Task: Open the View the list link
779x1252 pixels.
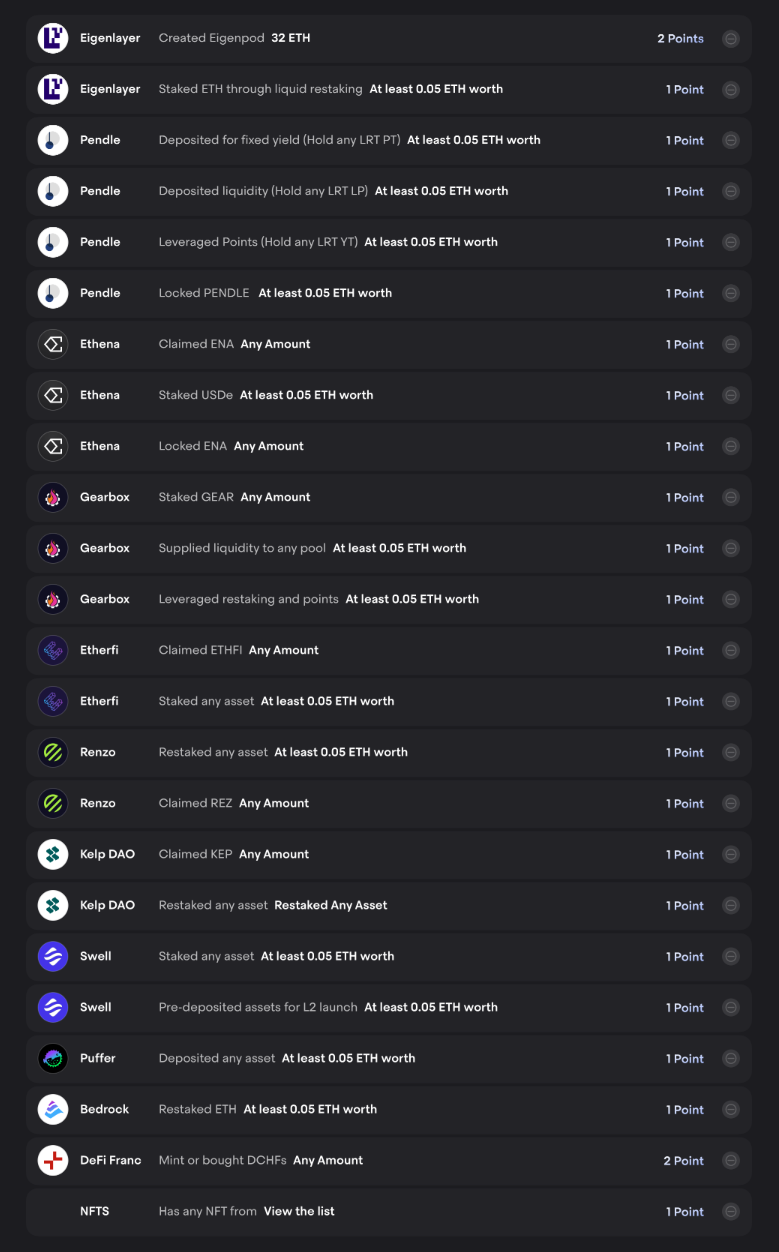Action: (299, 1211)
